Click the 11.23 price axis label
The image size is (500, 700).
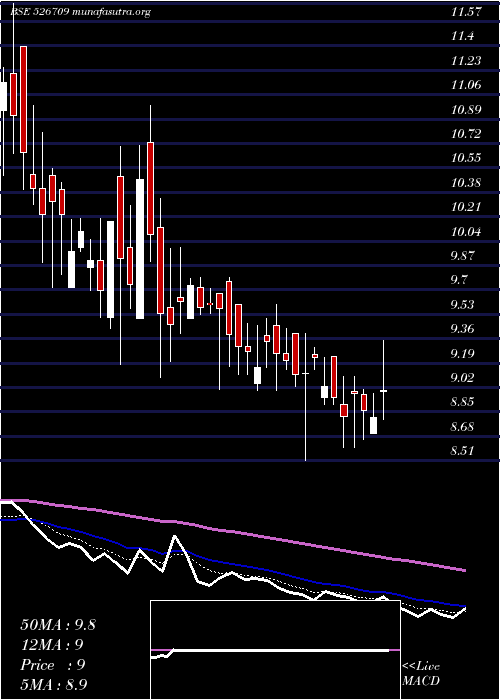[466, 61]
